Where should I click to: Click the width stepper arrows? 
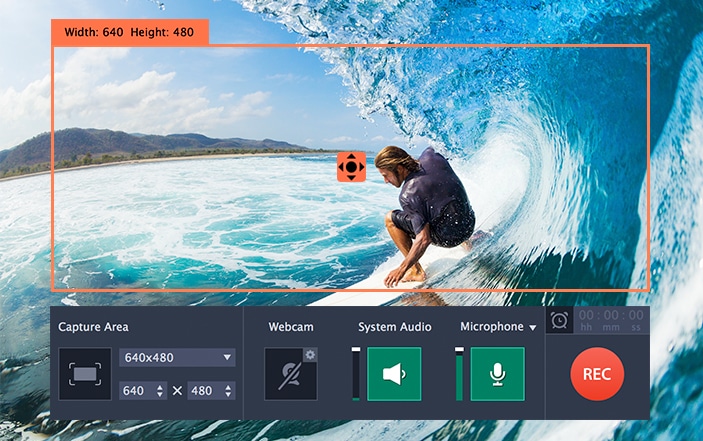pos(159,390)
